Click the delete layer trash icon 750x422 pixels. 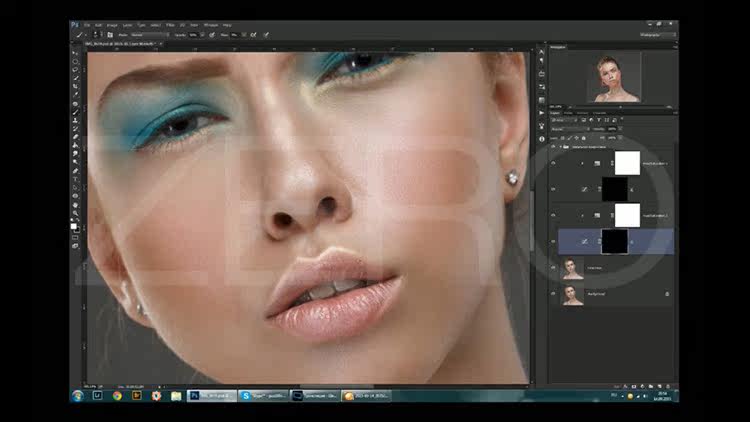(x=668, y=386)
